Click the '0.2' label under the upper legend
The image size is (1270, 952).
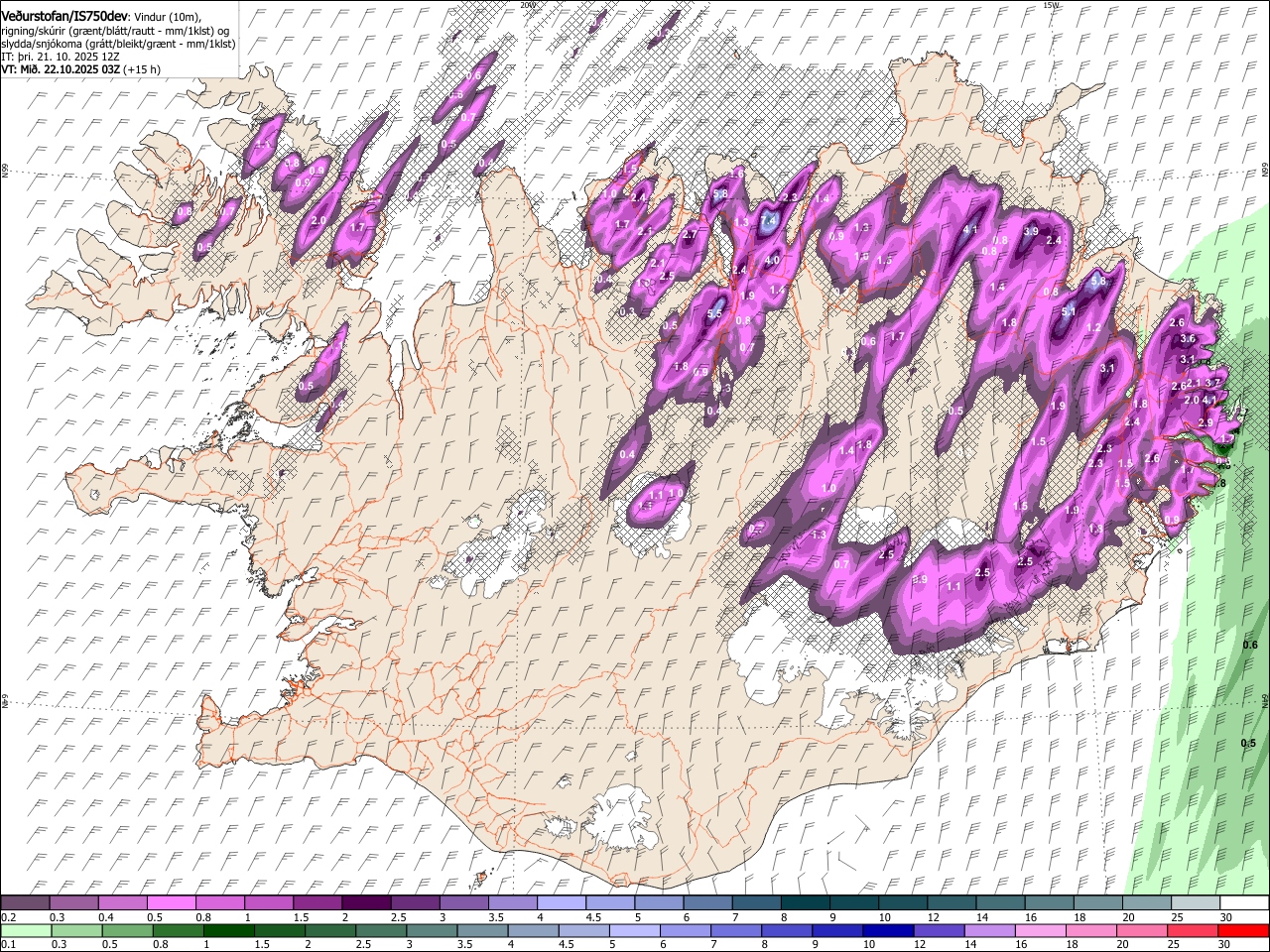click(x=9, y=917)
